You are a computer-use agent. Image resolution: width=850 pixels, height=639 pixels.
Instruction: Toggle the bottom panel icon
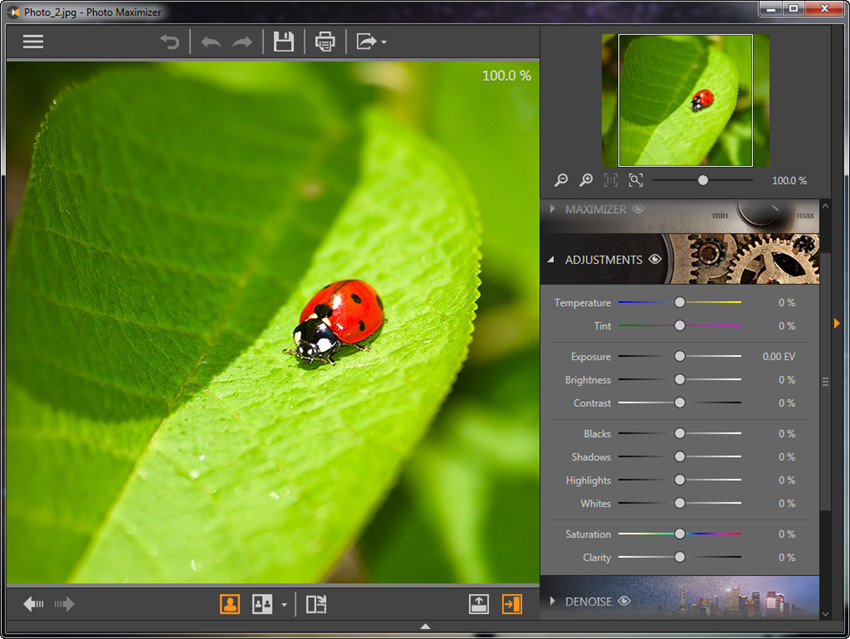(479, 604)
